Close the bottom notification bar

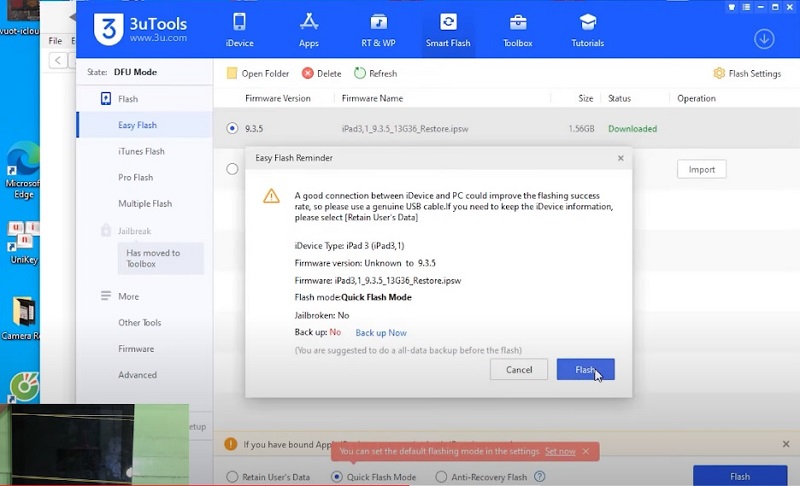point(786,444)
